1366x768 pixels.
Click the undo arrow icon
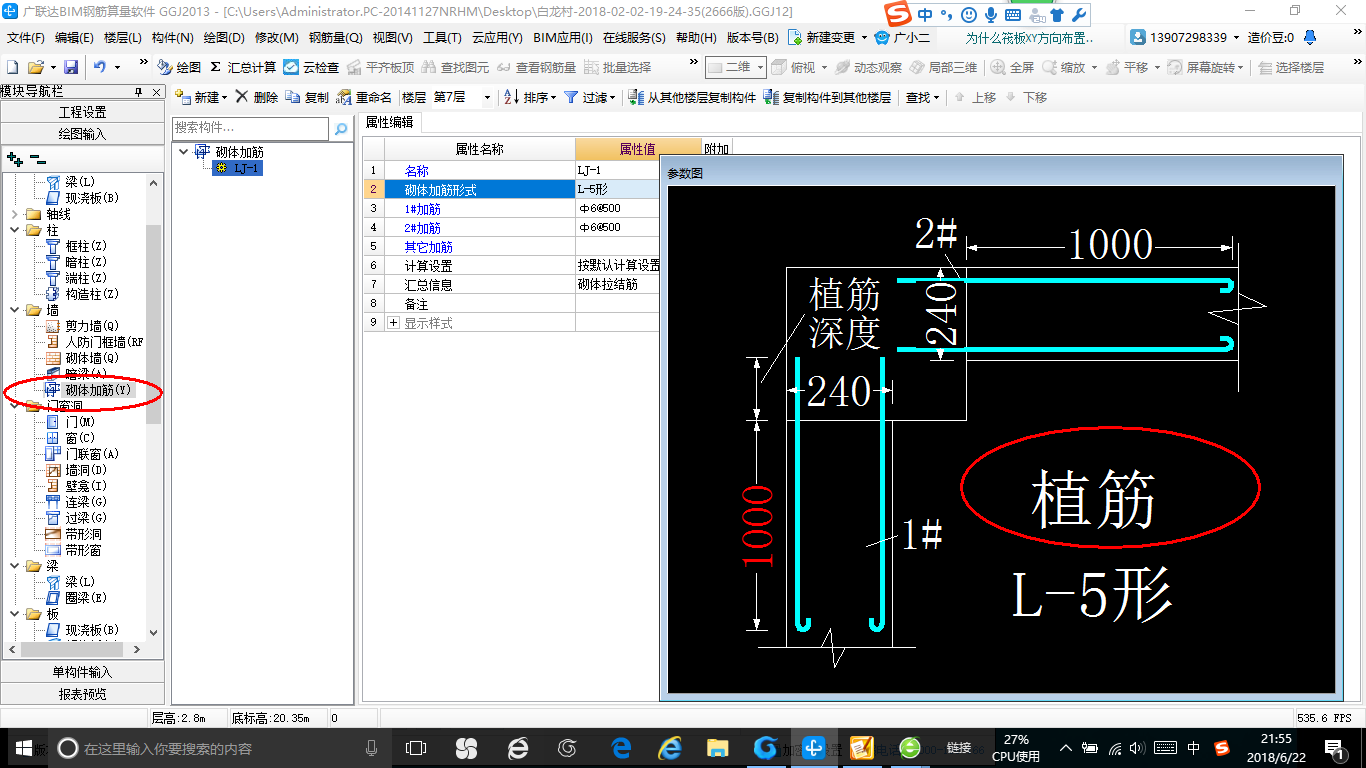click(x=100, y=67)
